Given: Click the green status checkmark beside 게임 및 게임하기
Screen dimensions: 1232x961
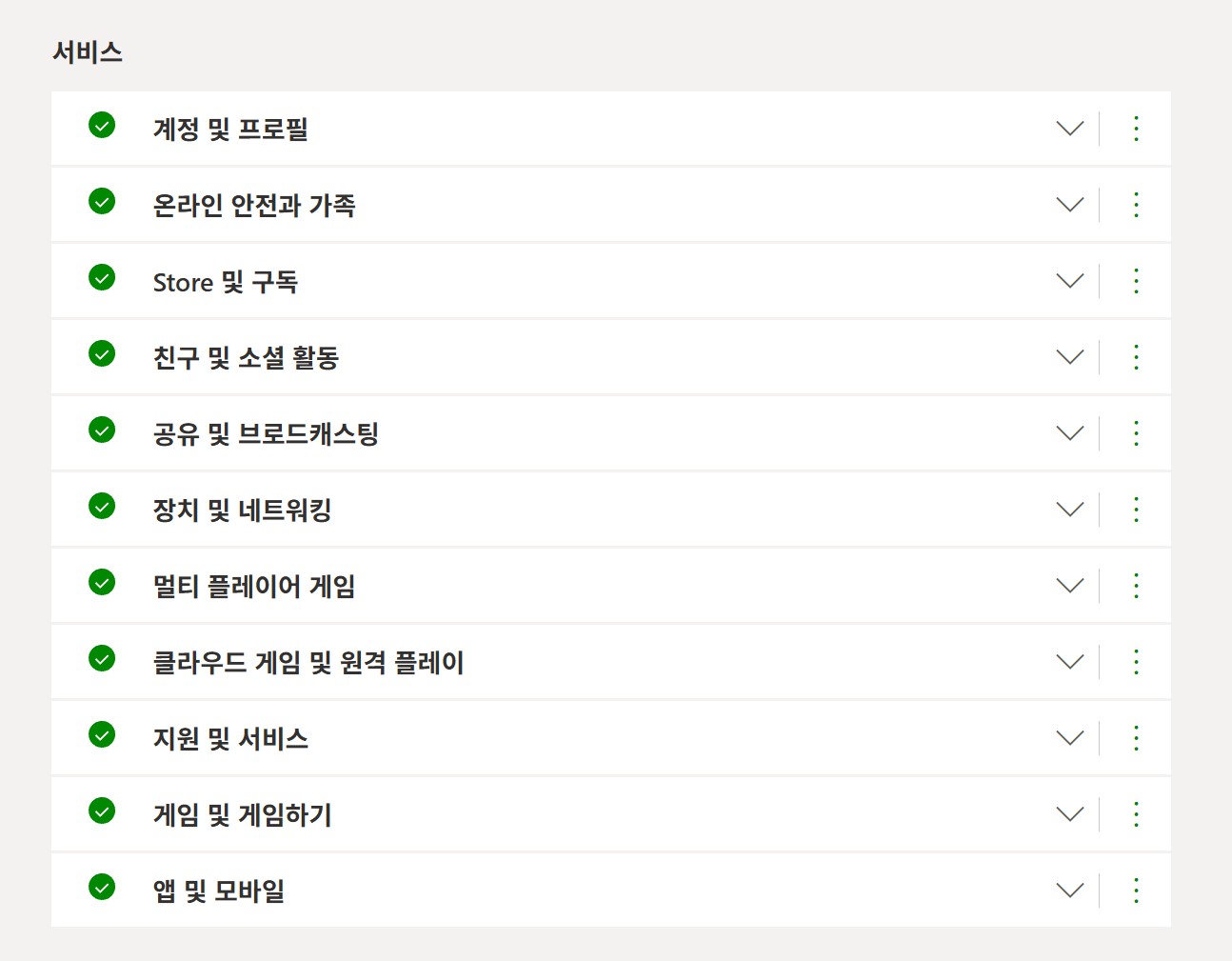Looking at the screenshot, I should [102, 811].
